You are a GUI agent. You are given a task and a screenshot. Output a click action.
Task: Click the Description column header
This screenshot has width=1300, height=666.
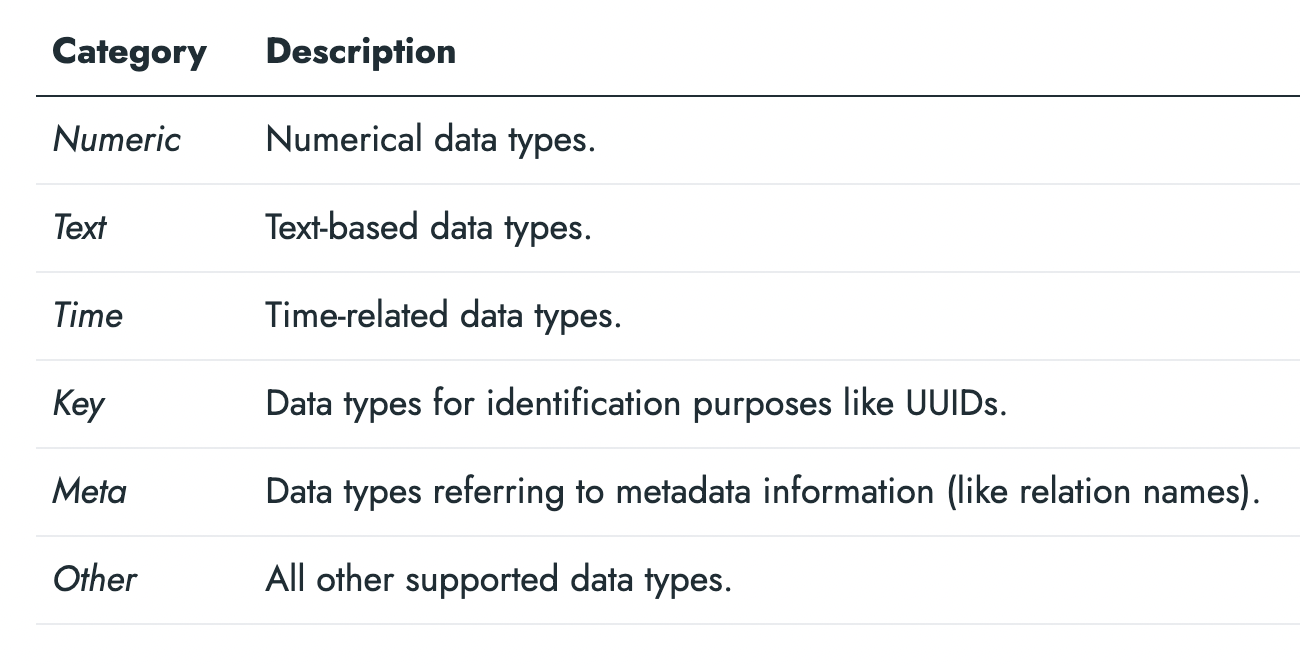(x=360, y=52)
